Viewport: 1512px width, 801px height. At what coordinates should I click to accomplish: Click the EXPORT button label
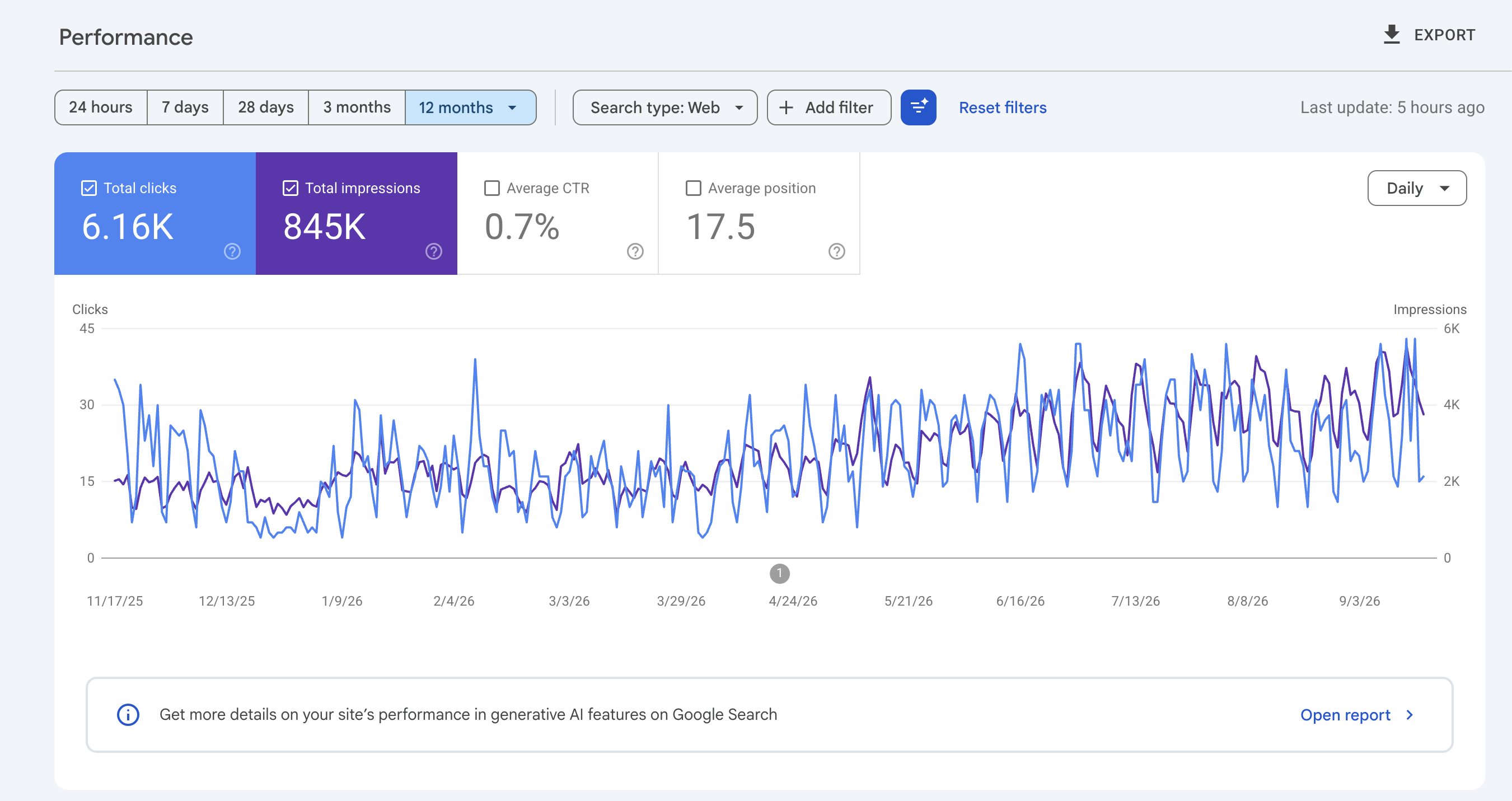1444,35
